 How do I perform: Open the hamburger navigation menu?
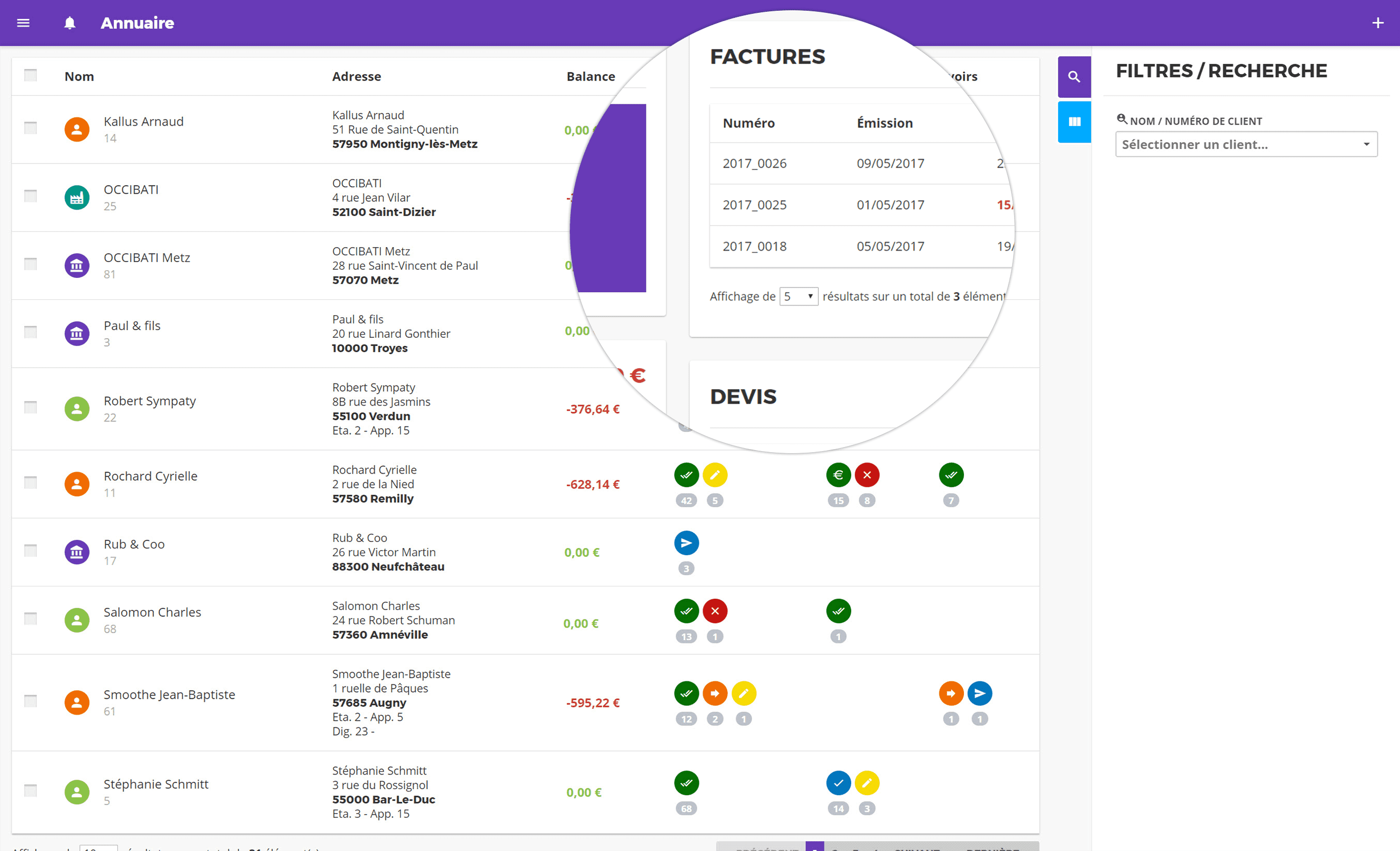click(x=23, y=23)
